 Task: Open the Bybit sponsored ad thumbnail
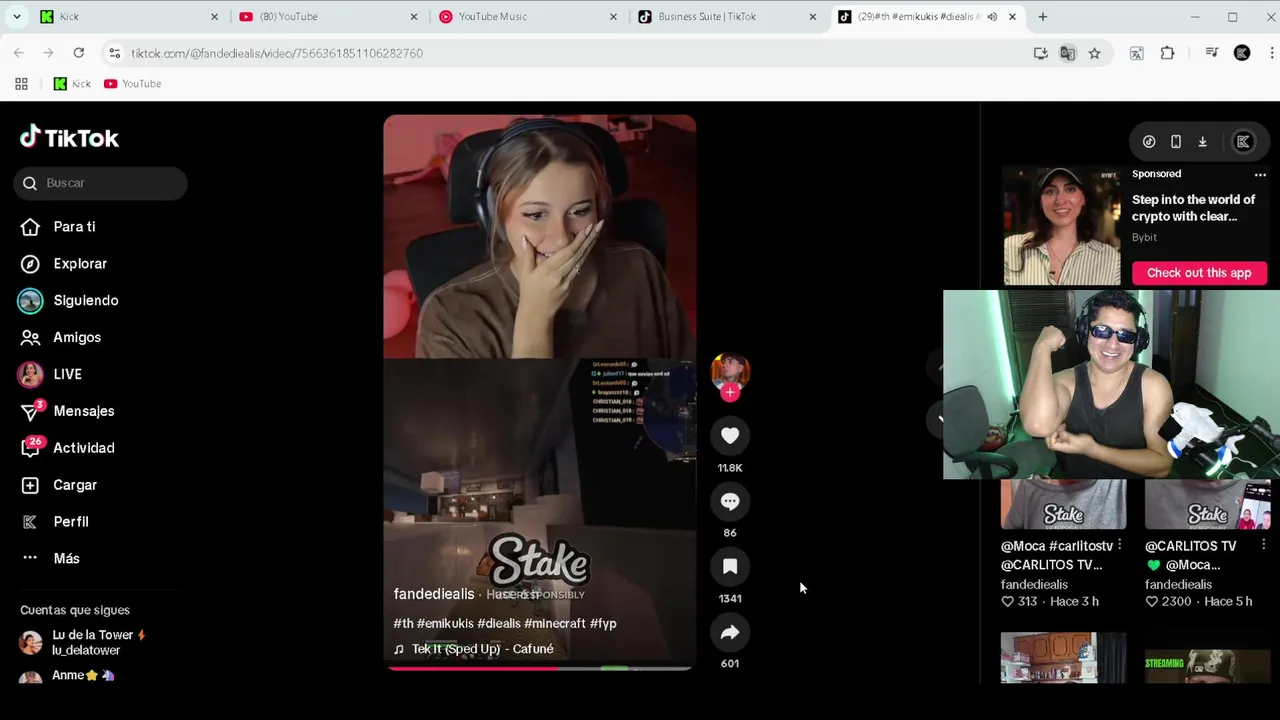[1062, 226]
